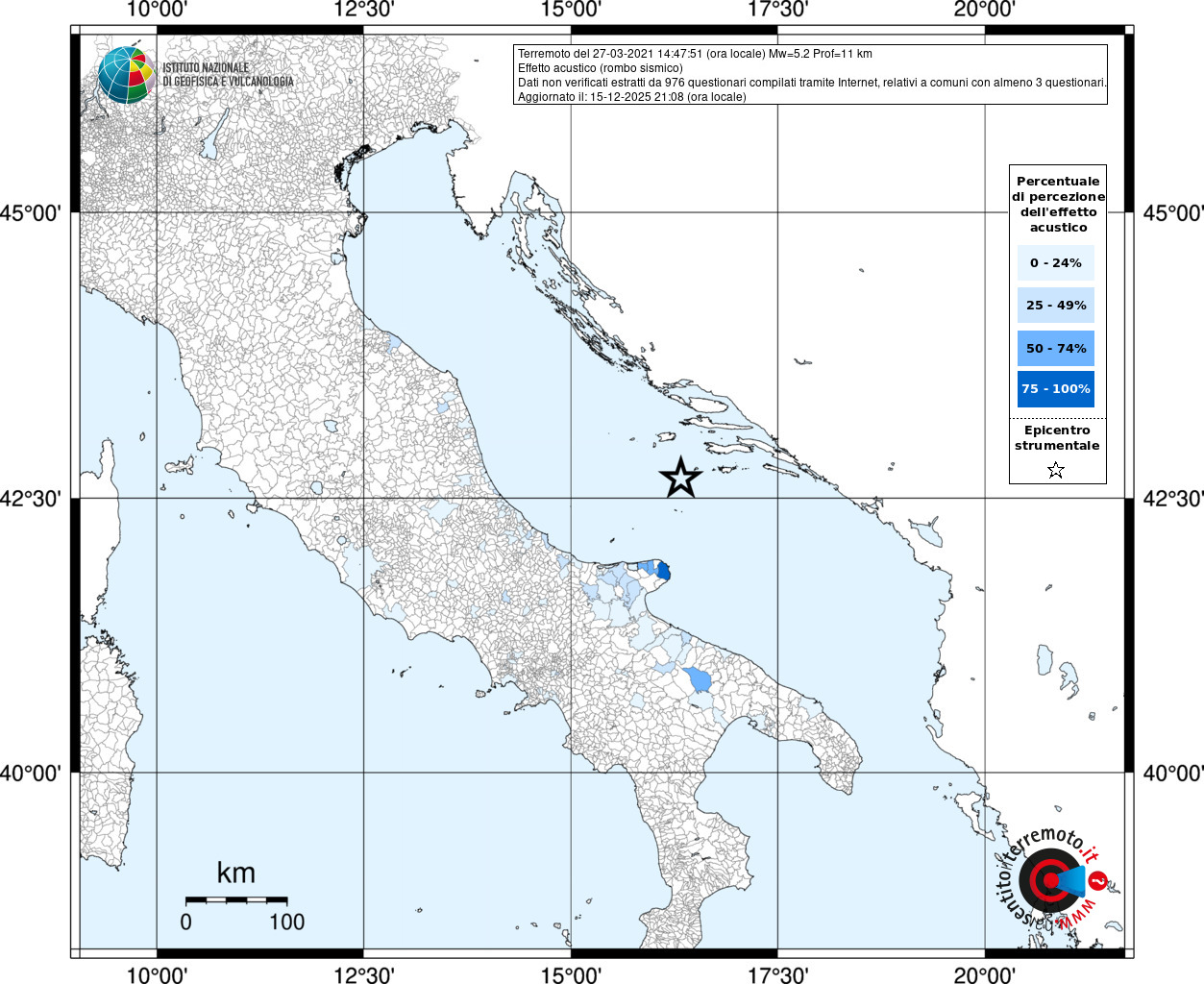Click the 'Dati non verificati estratti' line
The height and width of the screenshot is (984, 1204).
point(812,83)
